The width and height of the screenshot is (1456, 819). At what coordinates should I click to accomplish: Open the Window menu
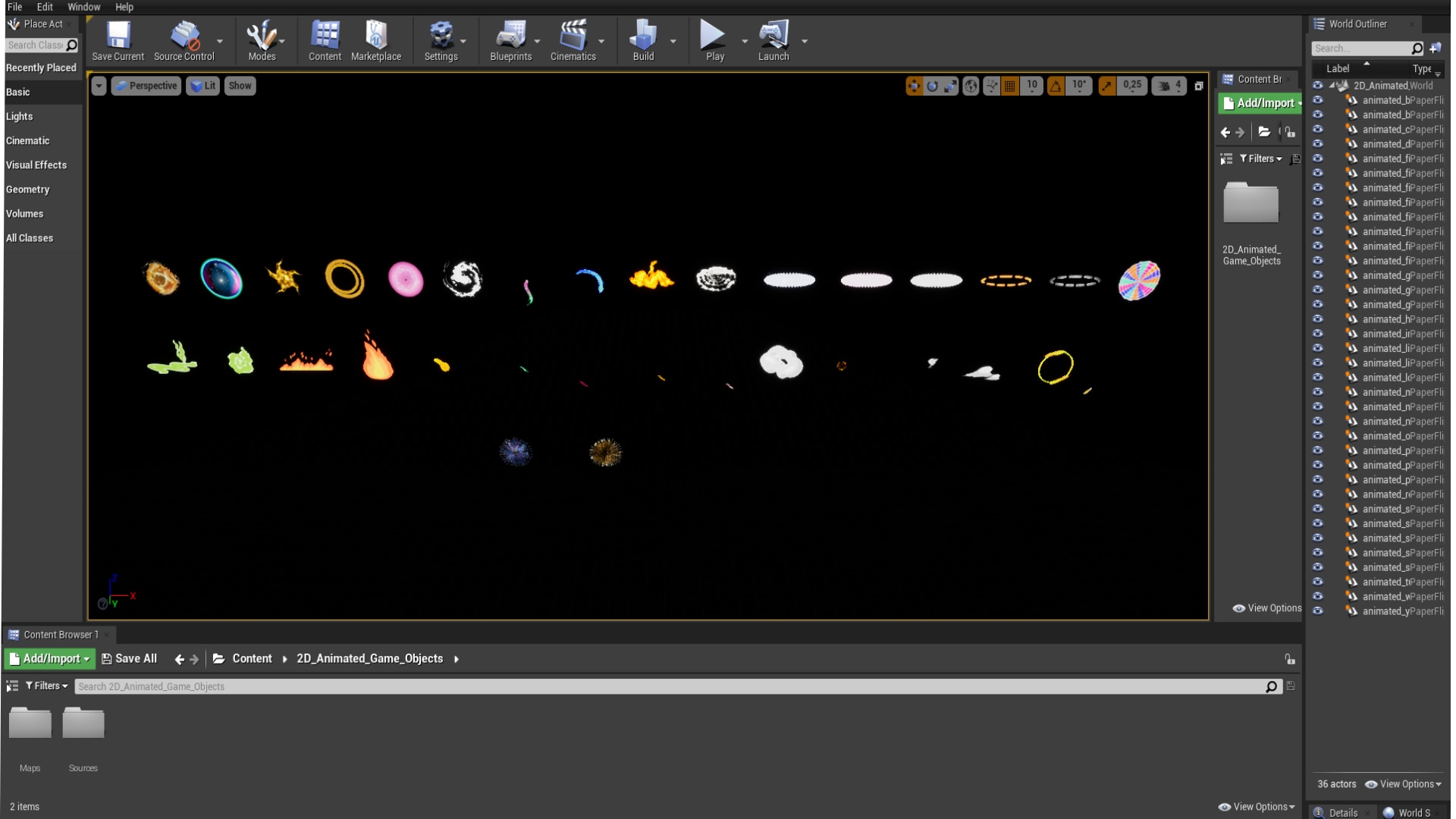pyautogui.click(x=84, y=7)
